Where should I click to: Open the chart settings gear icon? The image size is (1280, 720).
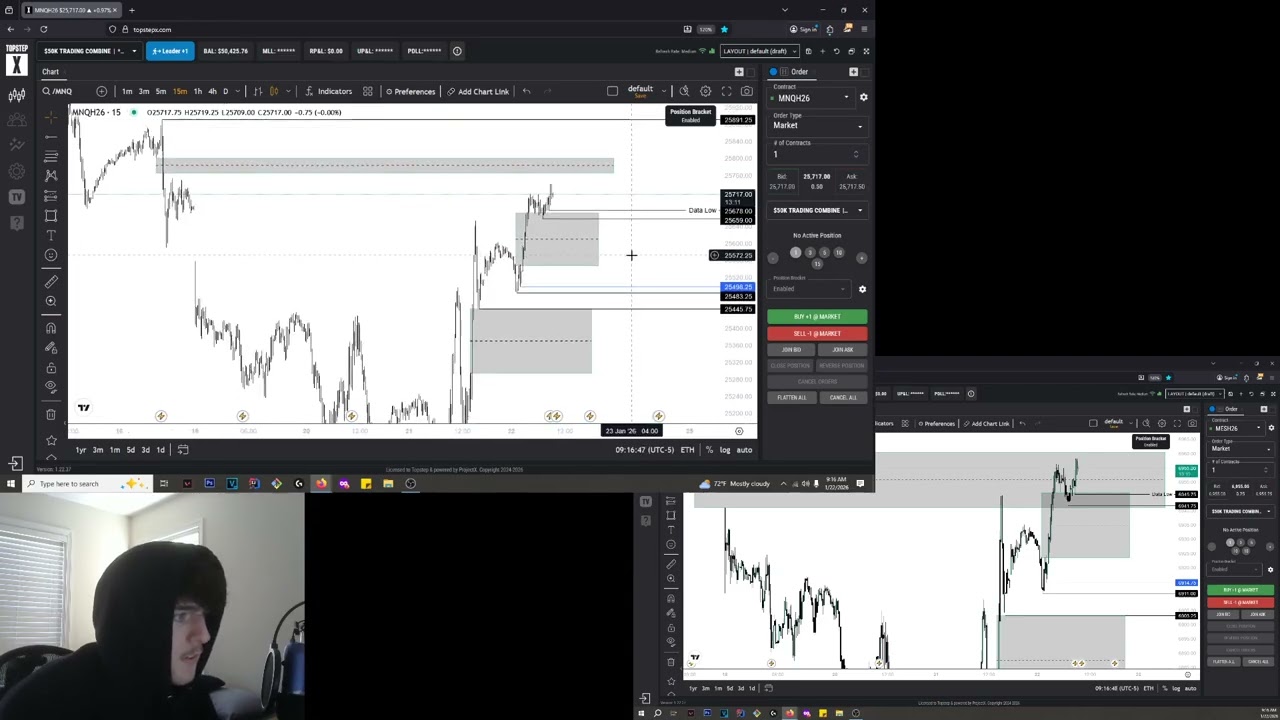(705, 91)
